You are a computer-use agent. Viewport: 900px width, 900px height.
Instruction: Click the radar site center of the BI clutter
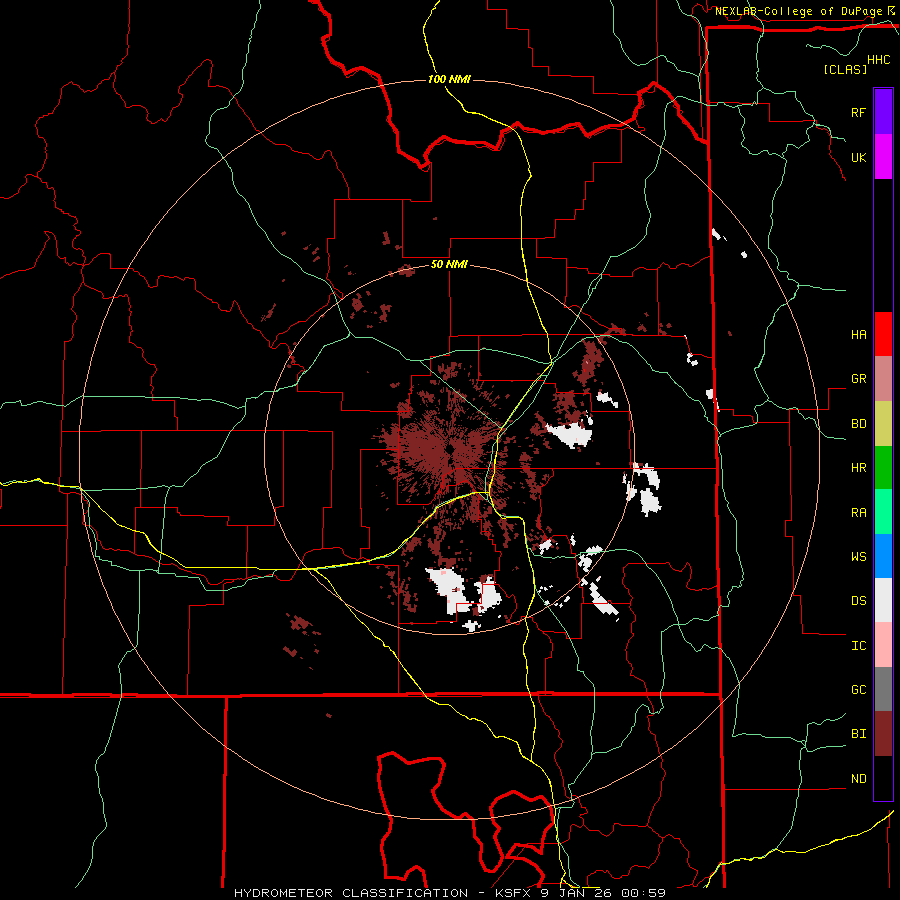449,448
